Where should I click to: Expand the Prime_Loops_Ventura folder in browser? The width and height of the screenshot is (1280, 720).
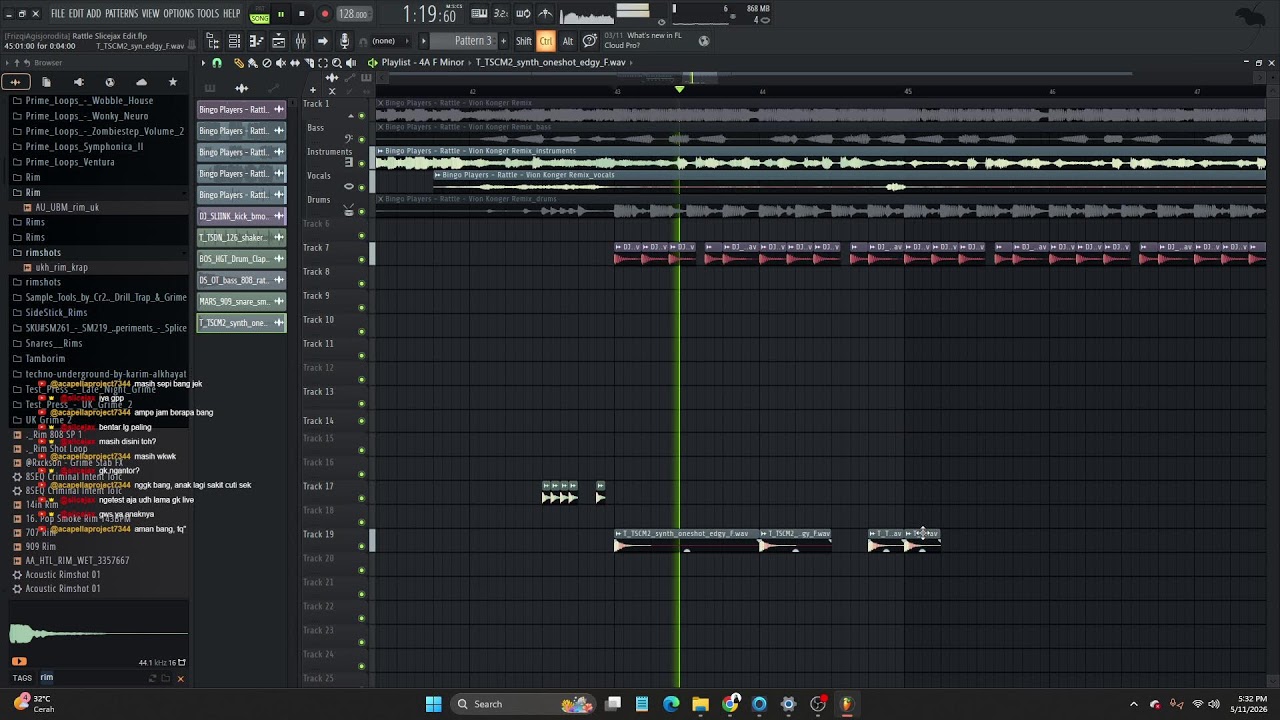(70, 162)
